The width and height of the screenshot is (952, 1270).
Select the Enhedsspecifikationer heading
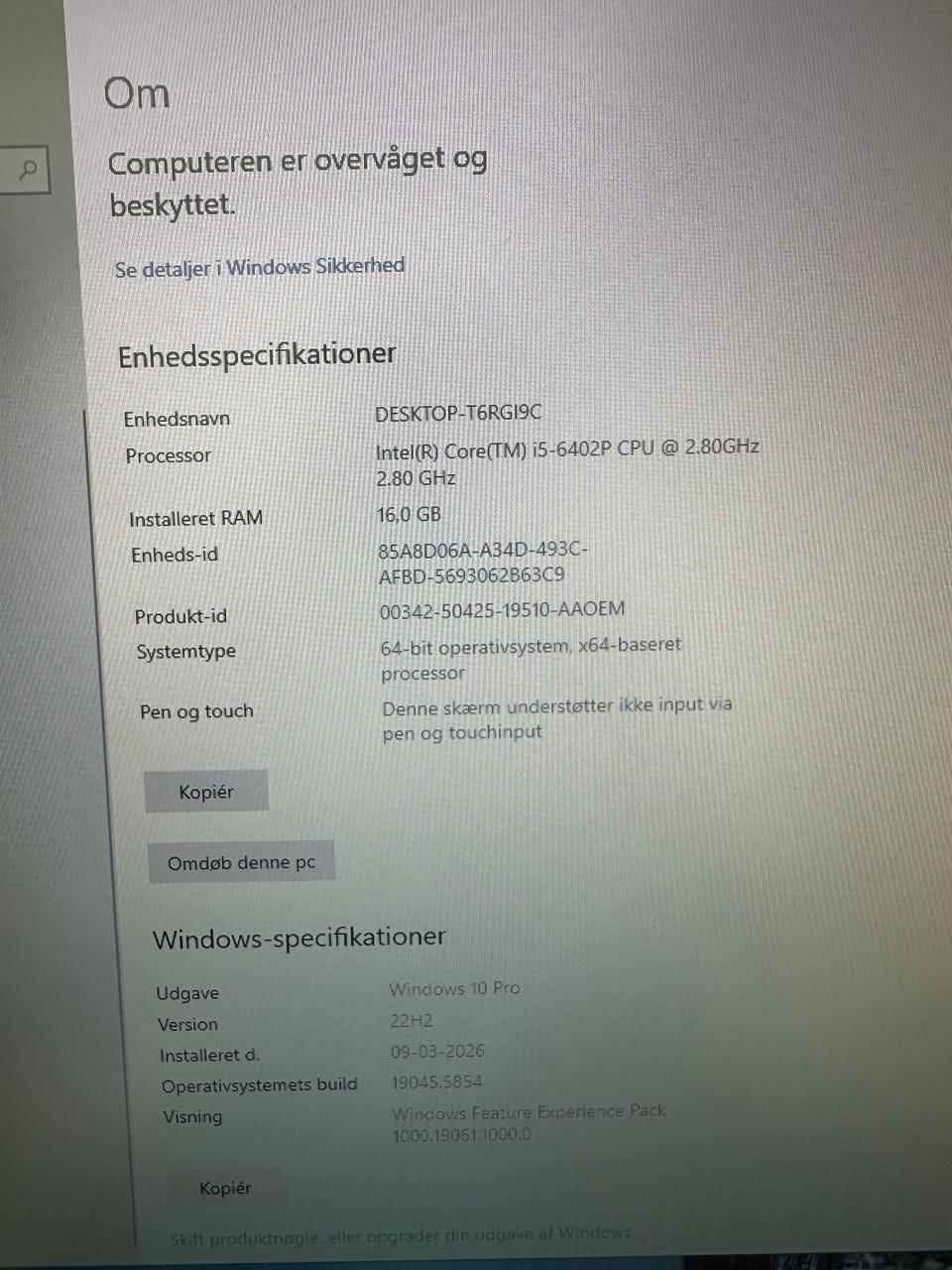pyautogui.click(x=257, y=355)
